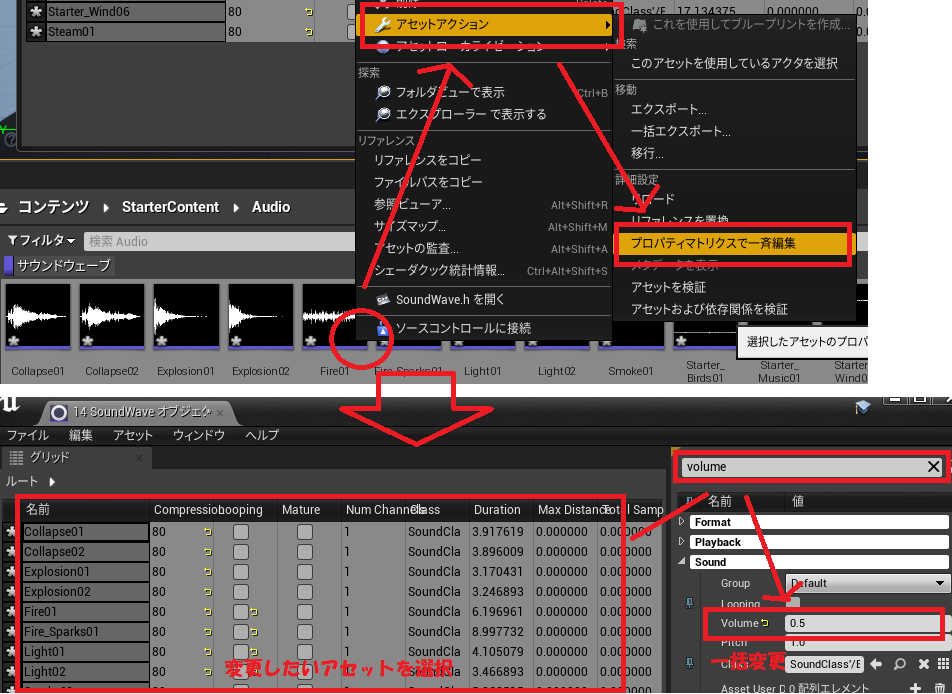Screen dimensions: 952x694
Task: Toggle Looping checkbox for Explosion01 row
Action: click(241, 572)
